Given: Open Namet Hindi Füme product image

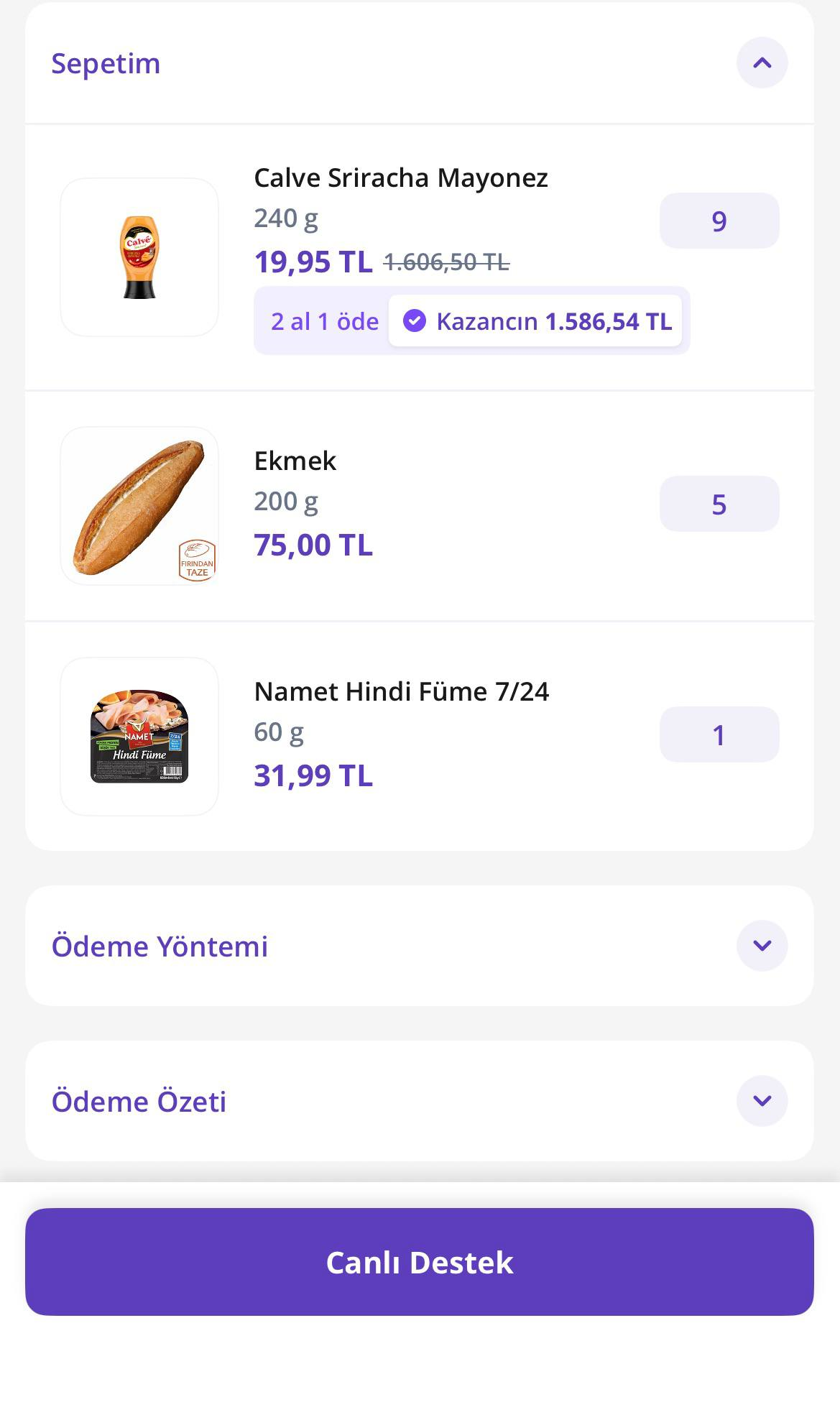Looking at the screenshot, I should tap(139, 737).
